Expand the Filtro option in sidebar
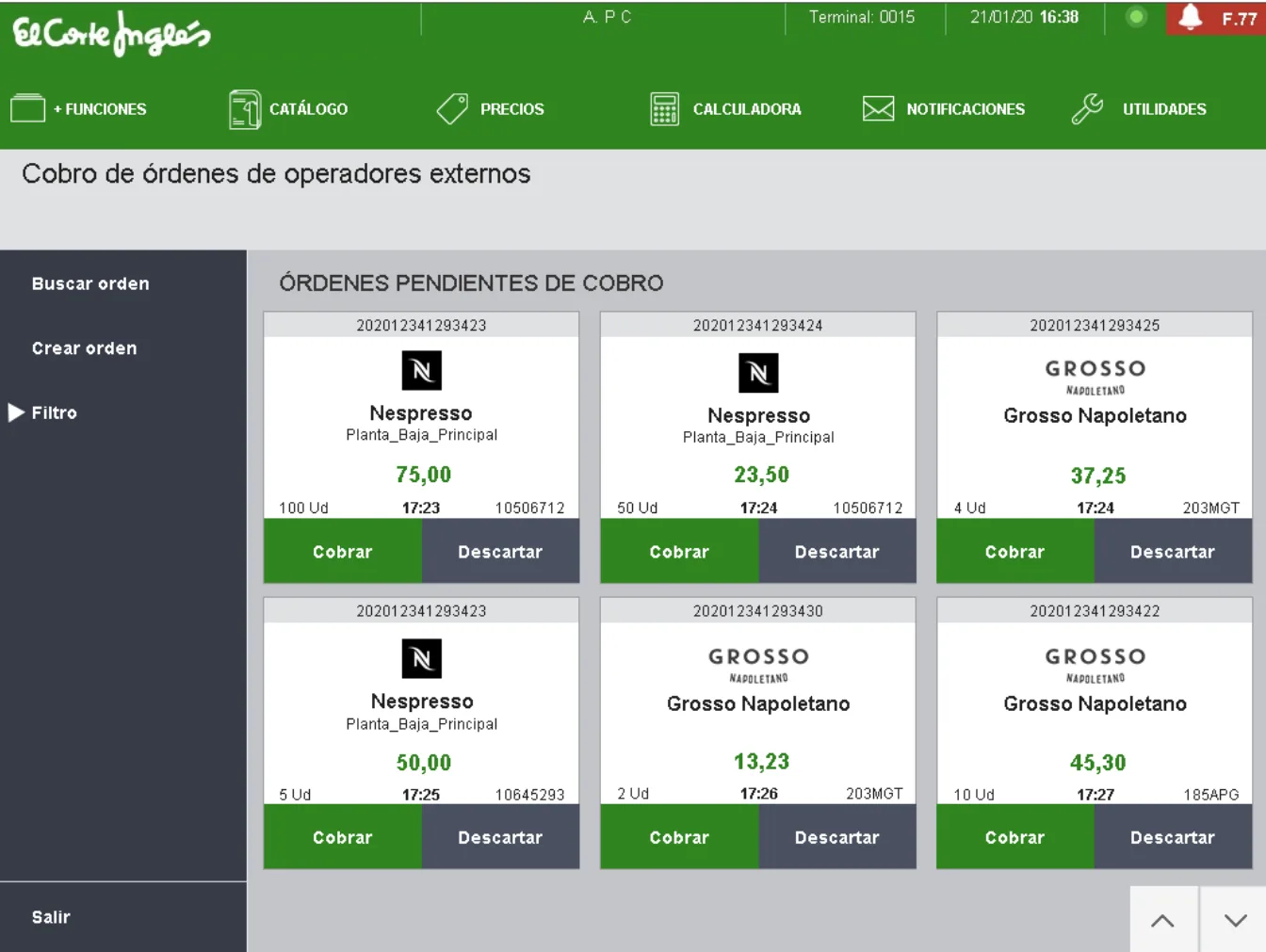 click(x=54, y=412)
